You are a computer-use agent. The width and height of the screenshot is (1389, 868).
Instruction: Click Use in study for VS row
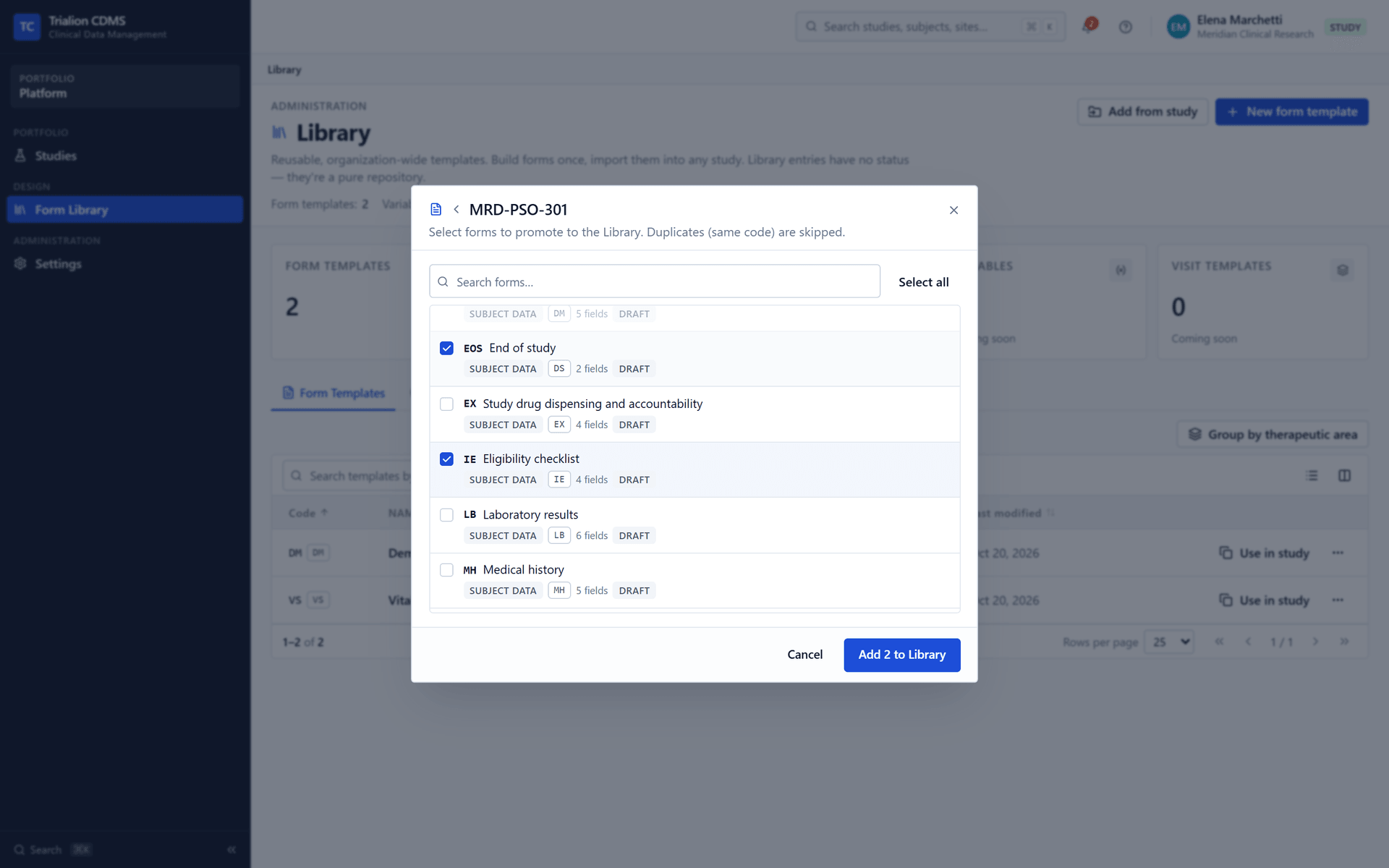[1264, 600]
